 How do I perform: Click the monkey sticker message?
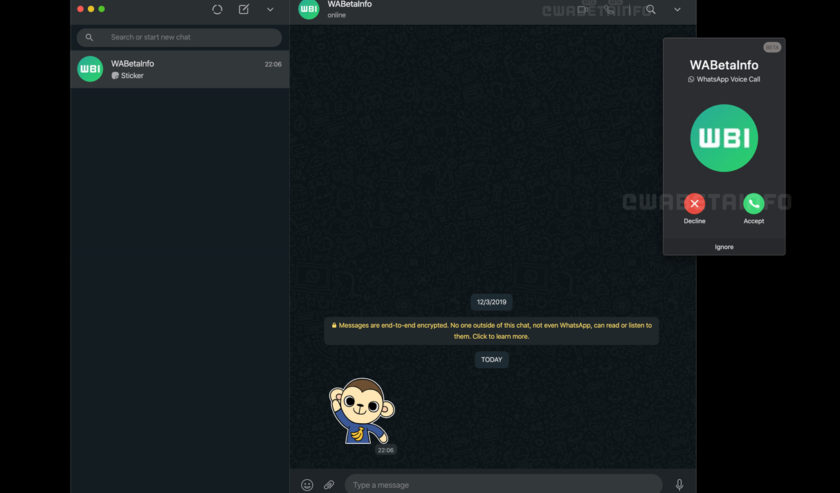[362, 410]
